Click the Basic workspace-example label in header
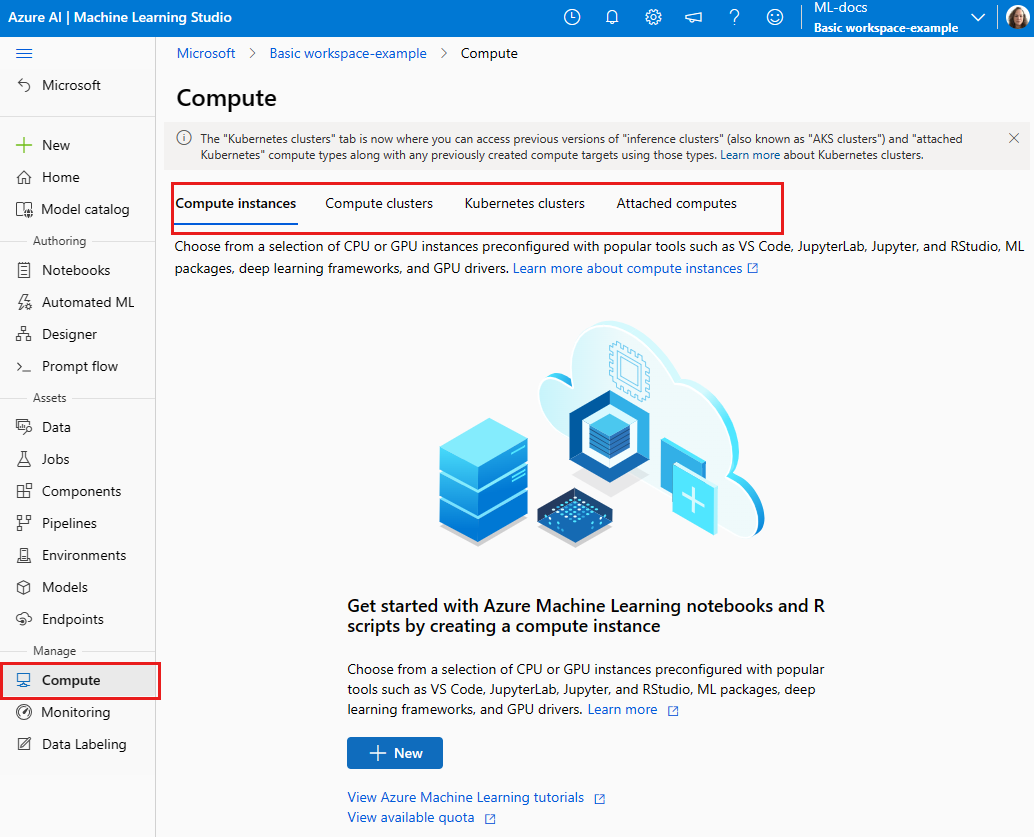Screen dimensions: 1034x837 click(886, 28)
